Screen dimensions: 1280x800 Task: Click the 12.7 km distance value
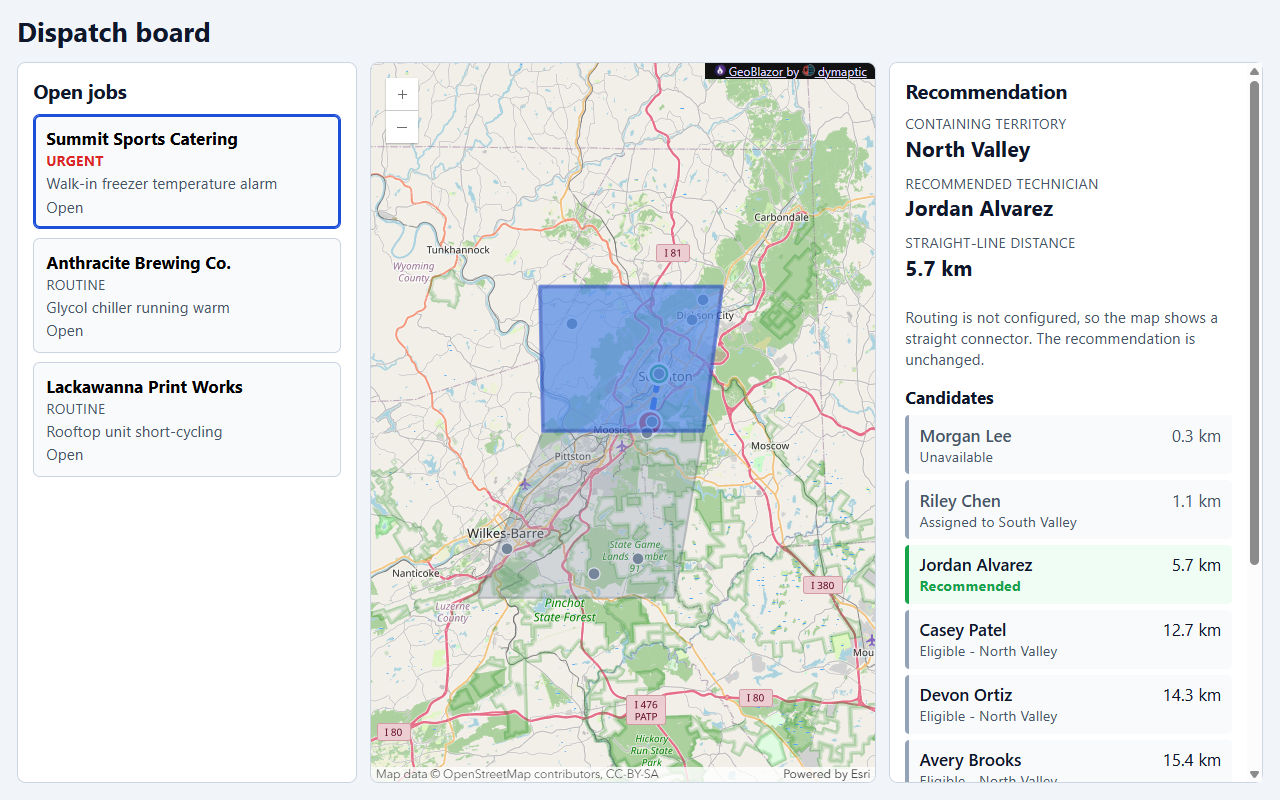coord(1192,630)
